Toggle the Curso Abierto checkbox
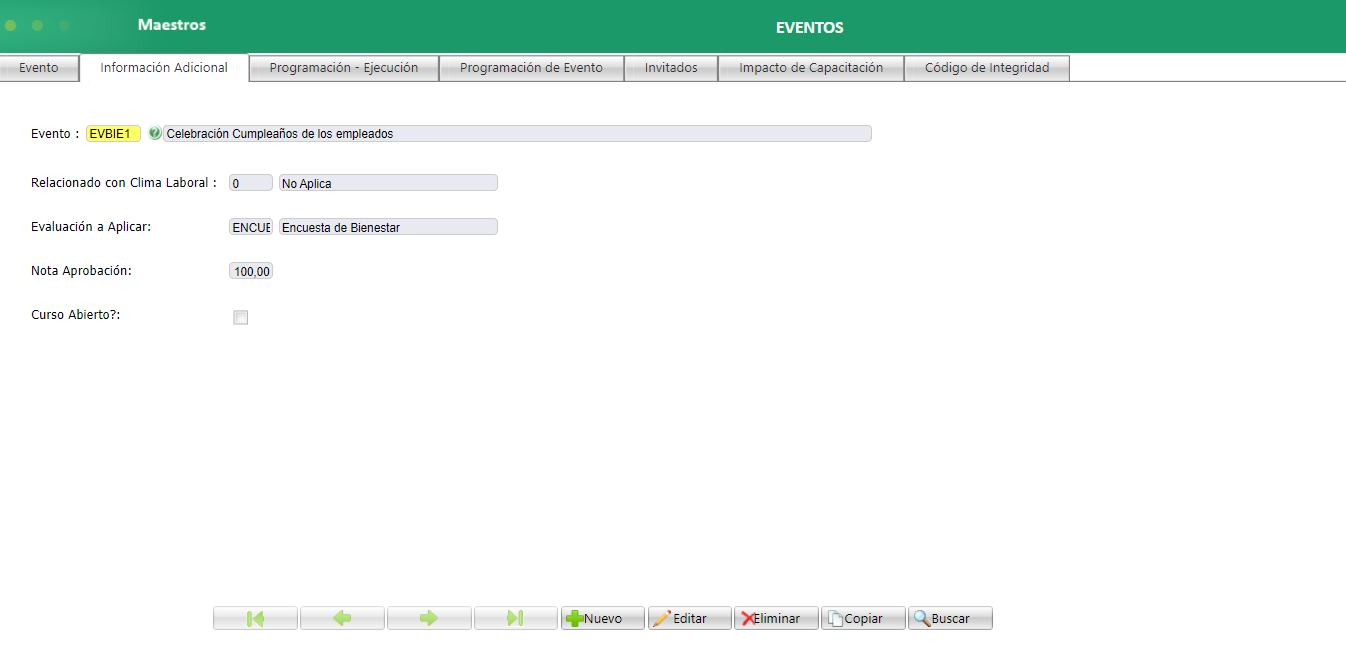The image size is (1346, 652). (240, 317)
